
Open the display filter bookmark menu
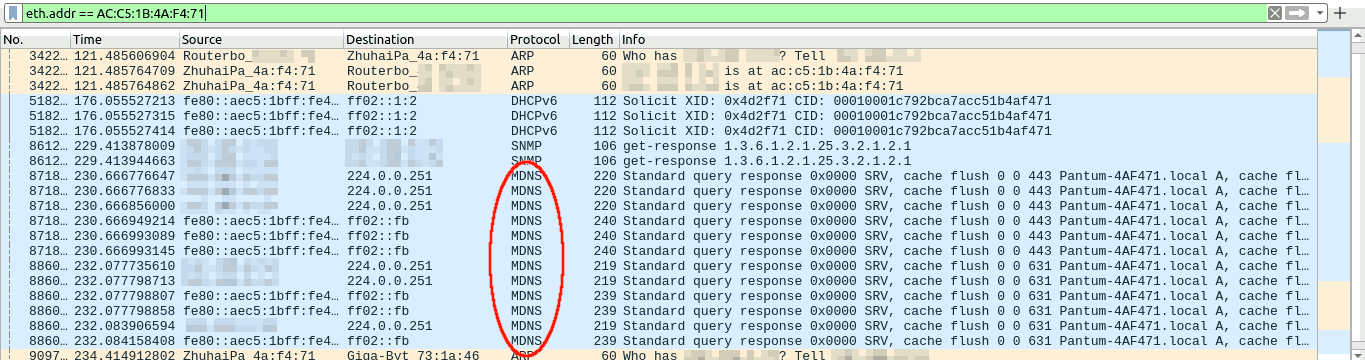pos(13,13)
